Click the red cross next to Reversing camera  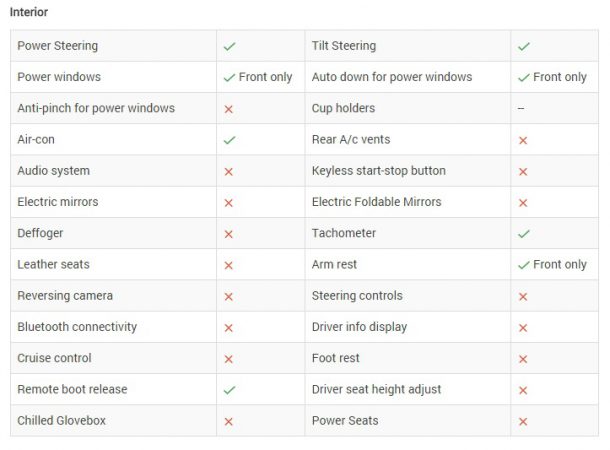pyautogui.click(x=229, y=296)
